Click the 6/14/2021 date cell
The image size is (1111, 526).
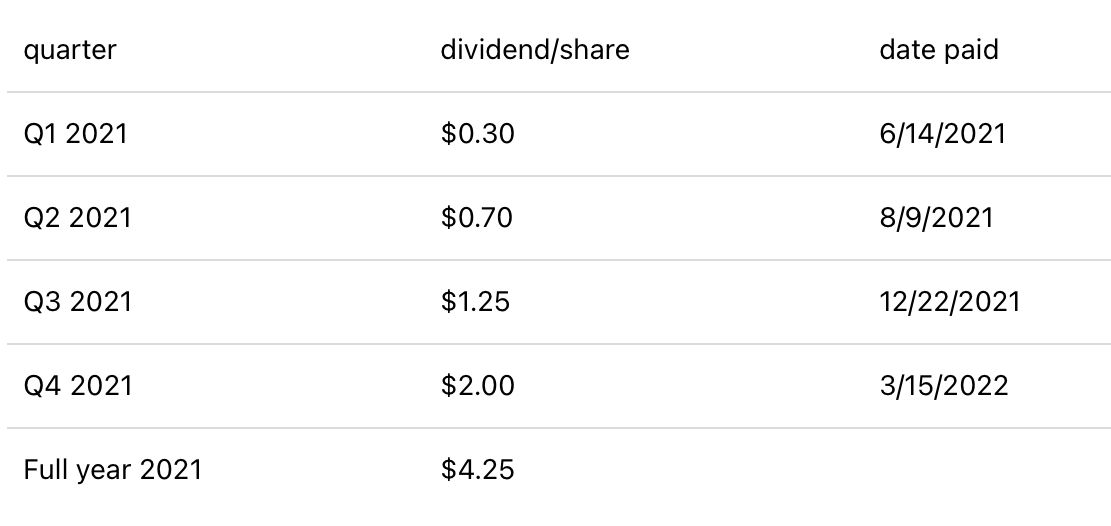[942, 134]
